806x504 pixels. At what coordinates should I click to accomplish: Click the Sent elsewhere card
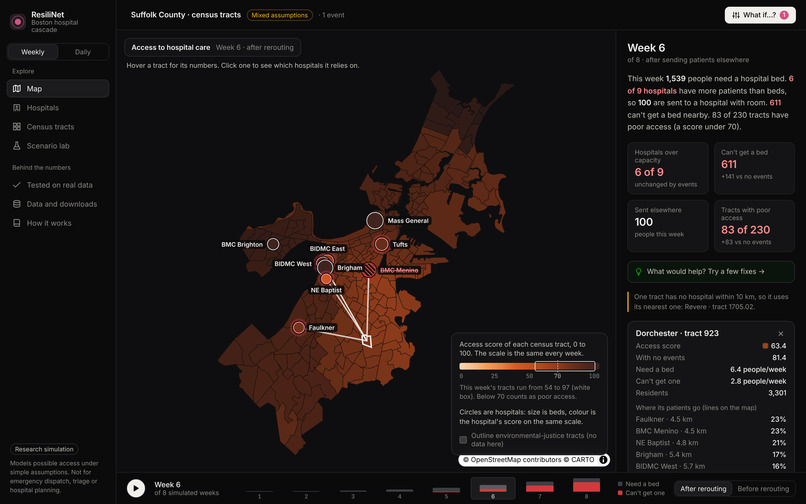coord(668,226)
